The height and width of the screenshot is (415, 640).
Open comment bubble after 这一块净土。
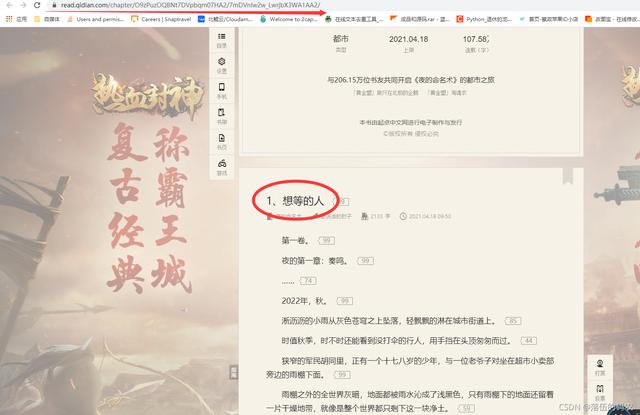[x=467, y=408]
